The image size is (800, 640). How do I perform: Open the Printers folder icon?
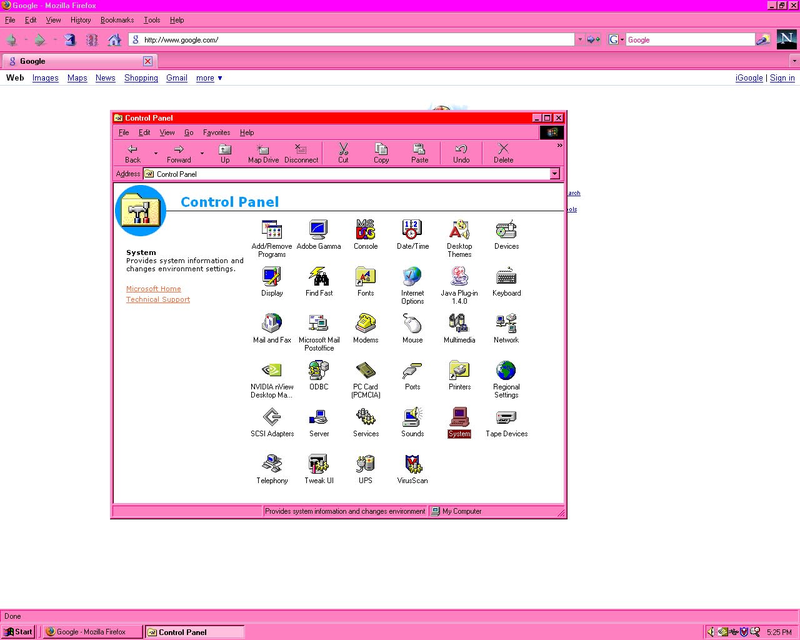coord(459,376)
